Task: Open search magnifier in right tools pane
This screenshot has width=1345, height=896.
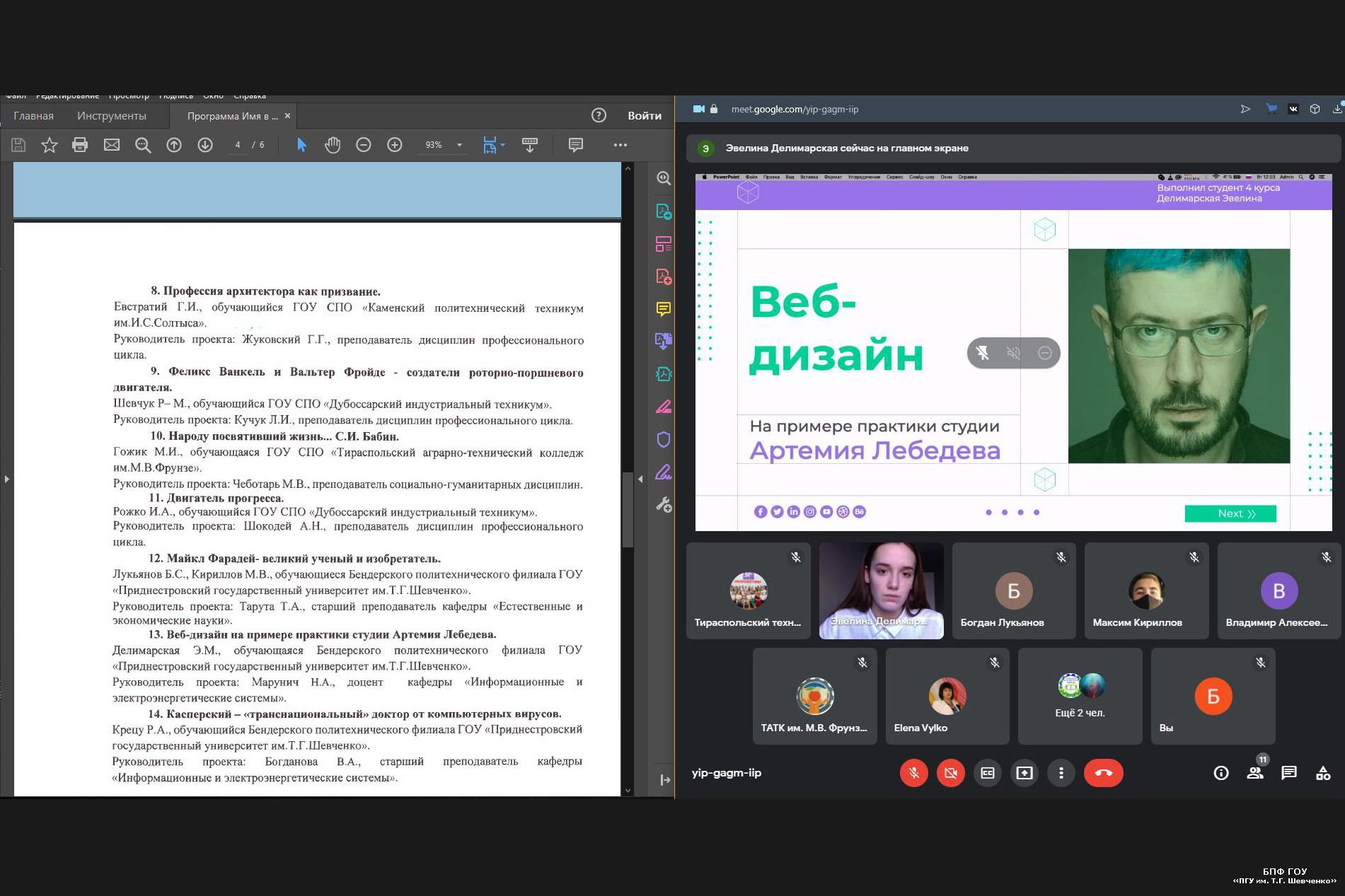Action: click(x=664, y=178)
